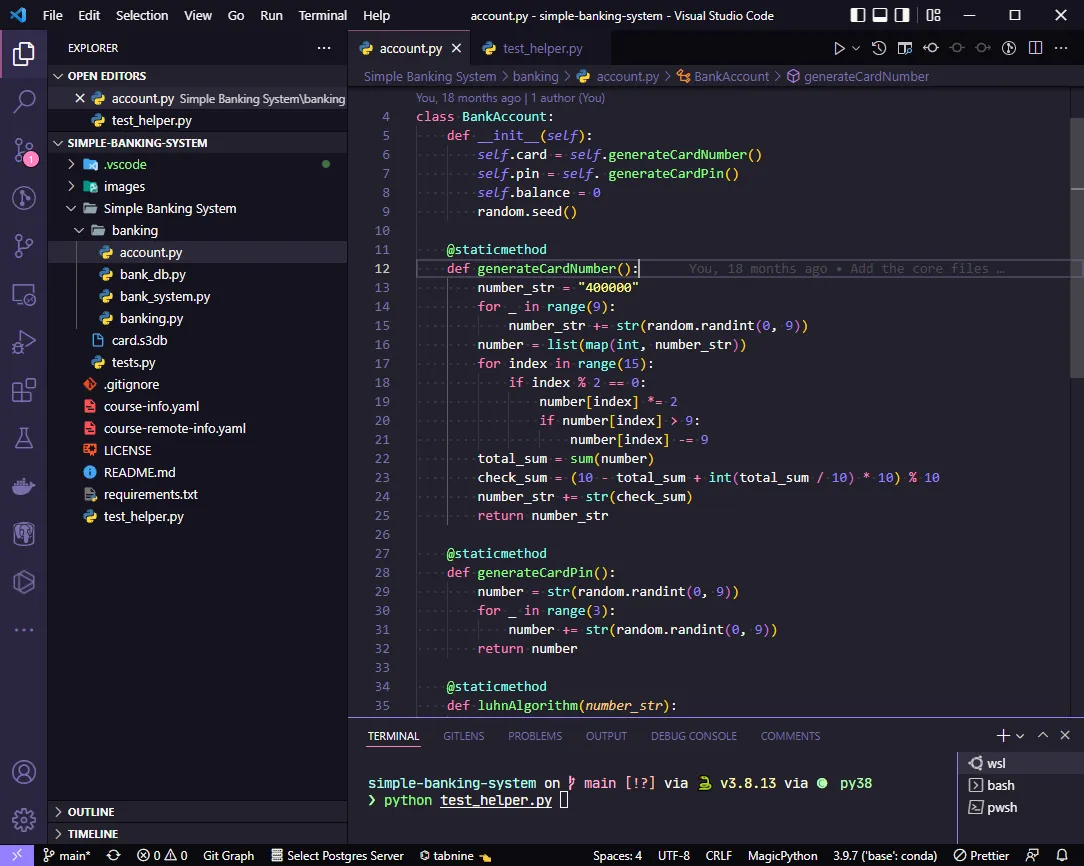1084x866 pixels.
Task: Open the run dropdown chevron next to play button
Action: [x=856, y=47]
